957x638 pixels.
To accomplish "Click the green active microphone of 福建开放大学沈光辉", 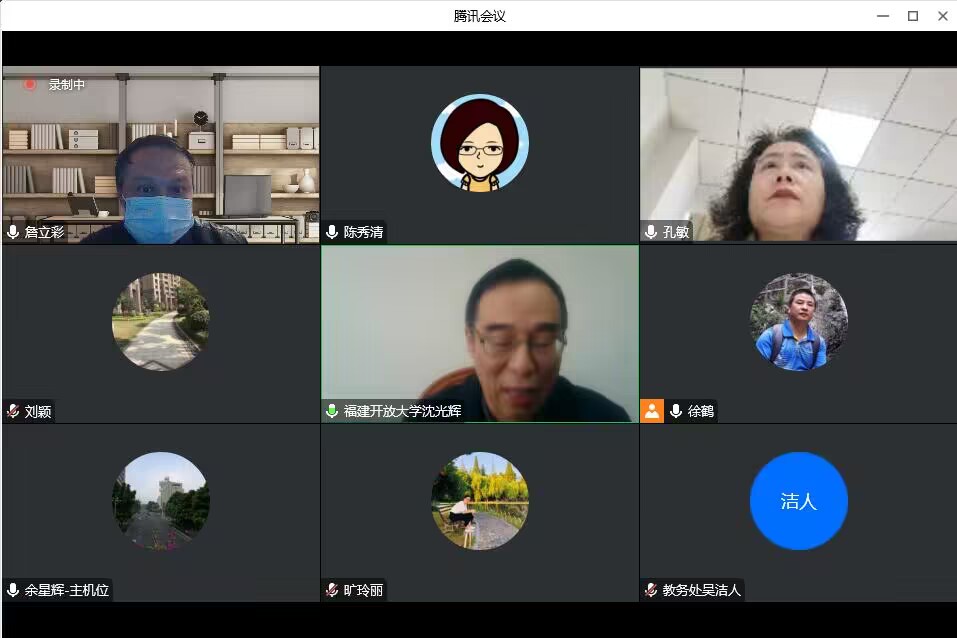I will coord(332,411).
